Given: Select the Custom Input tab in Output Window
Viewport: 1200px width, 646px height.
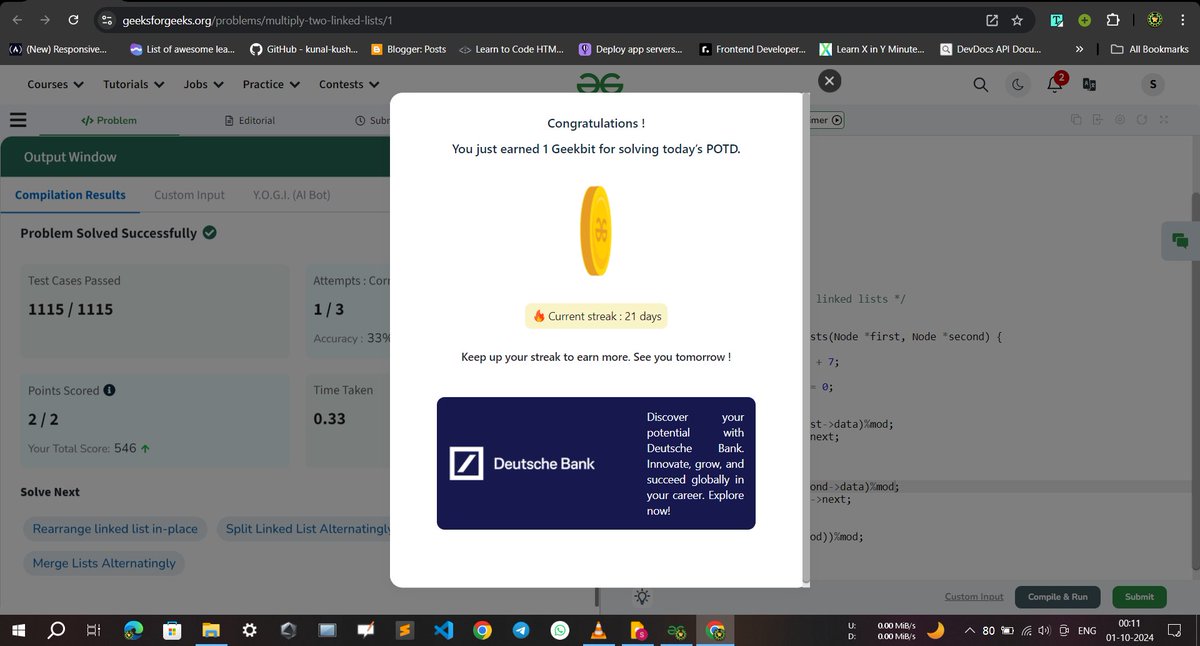Looking at the screenshot, I should coord(189,195).
